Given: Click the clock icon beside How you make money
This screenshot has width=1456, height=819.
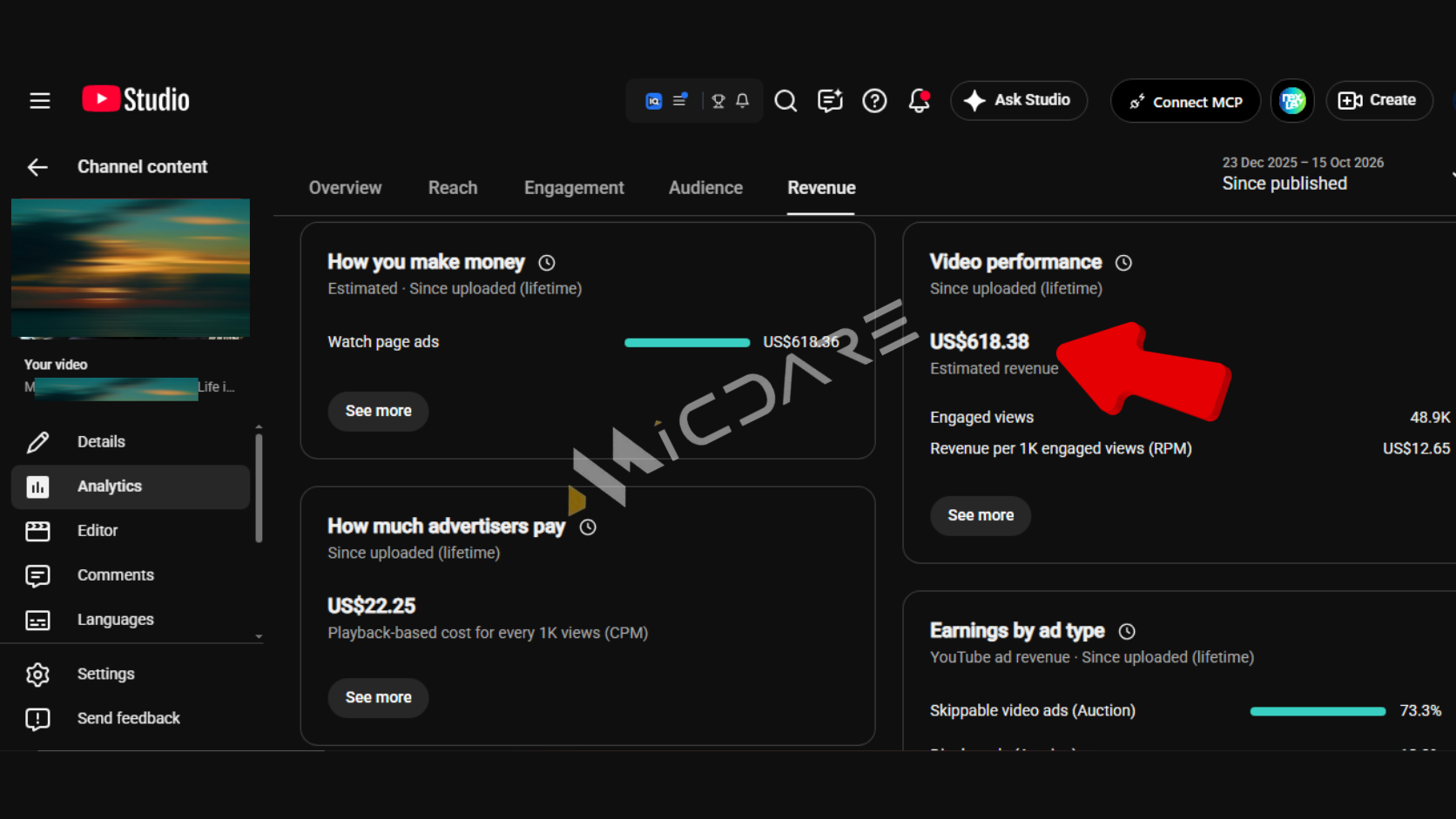Looking at the screenshot, I should [547, 263].
